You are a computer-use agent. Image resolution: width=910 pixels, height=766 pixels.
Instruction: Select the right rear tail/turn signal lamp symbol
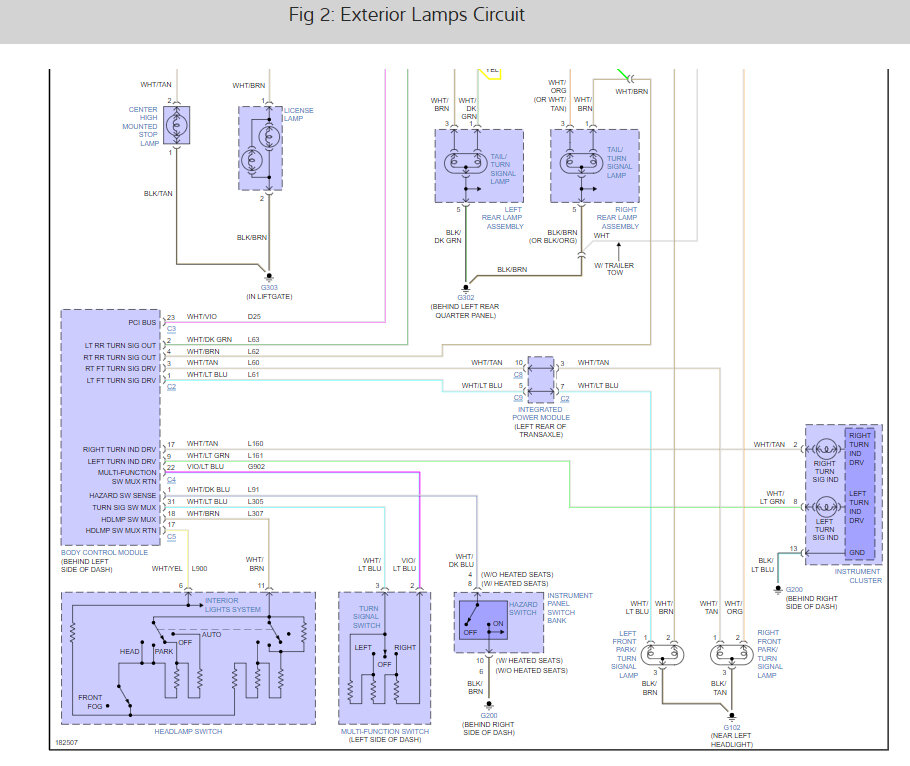point(582,163)
